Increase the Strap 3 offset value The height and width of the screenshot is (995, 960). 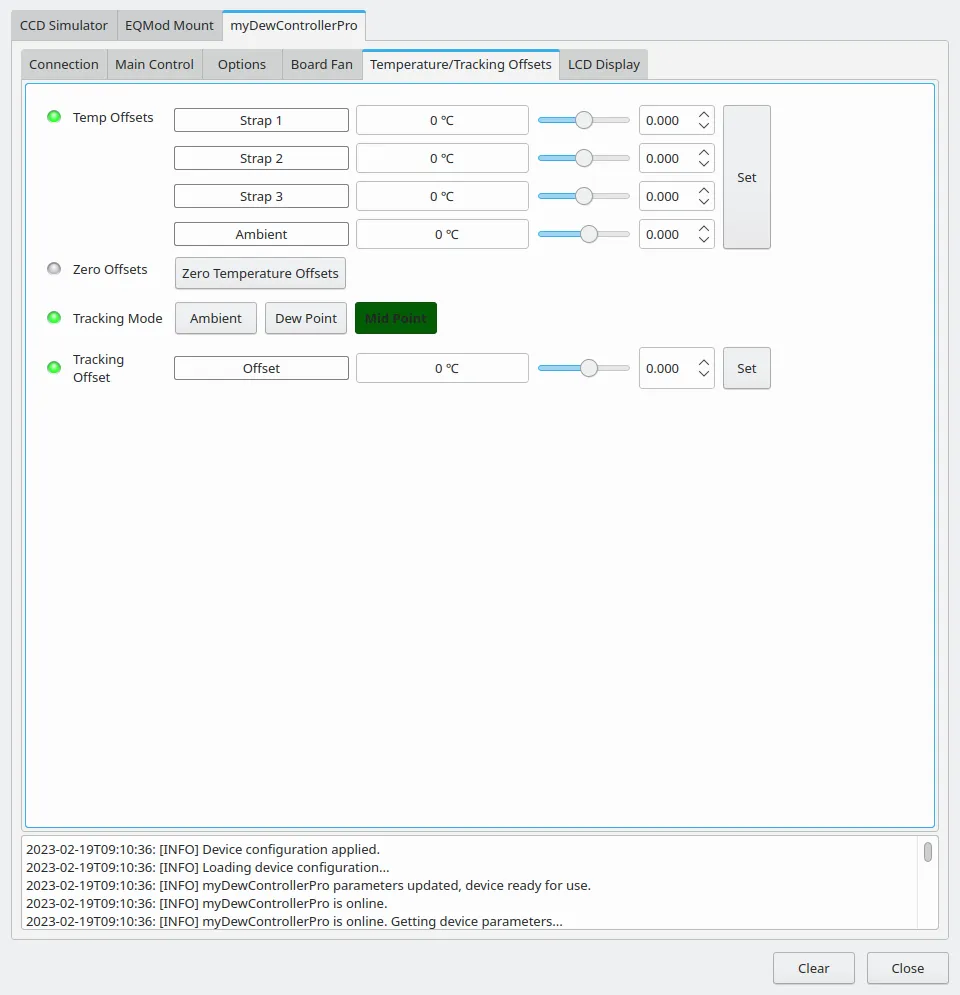click(x=704, y=191)
